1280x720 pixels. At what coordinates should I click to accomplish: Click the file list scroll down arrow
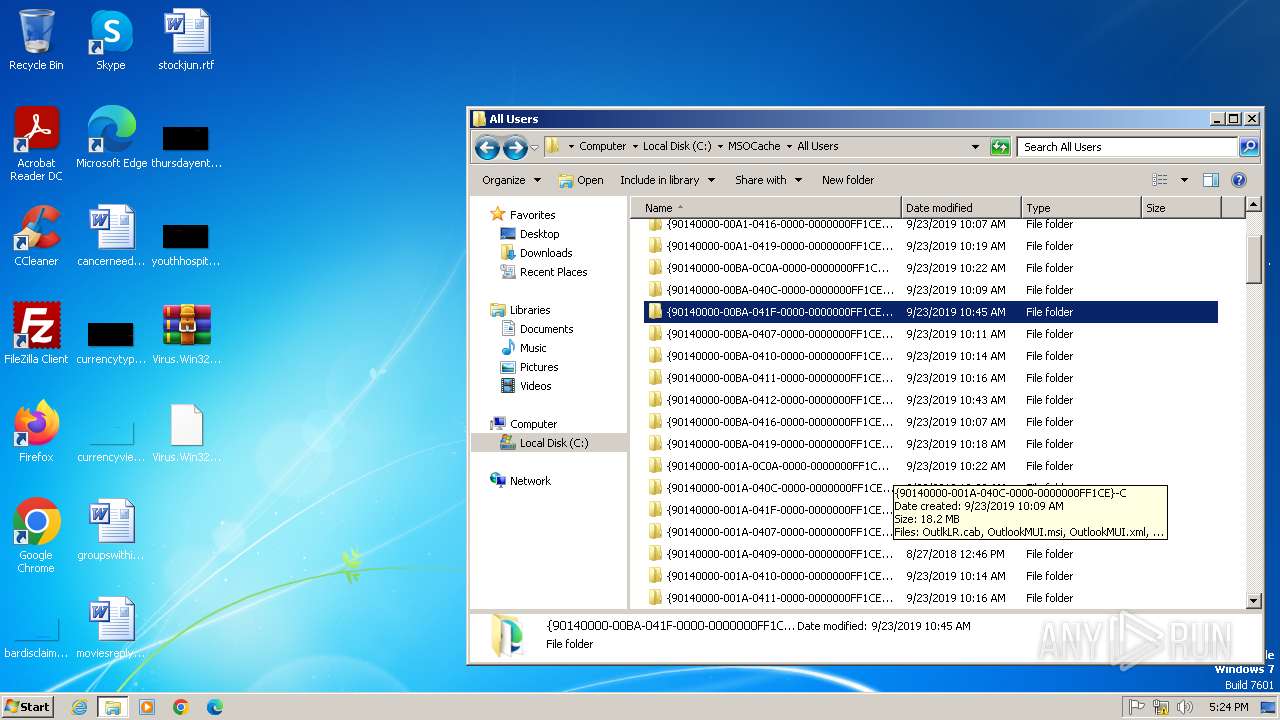point(1254,601)
